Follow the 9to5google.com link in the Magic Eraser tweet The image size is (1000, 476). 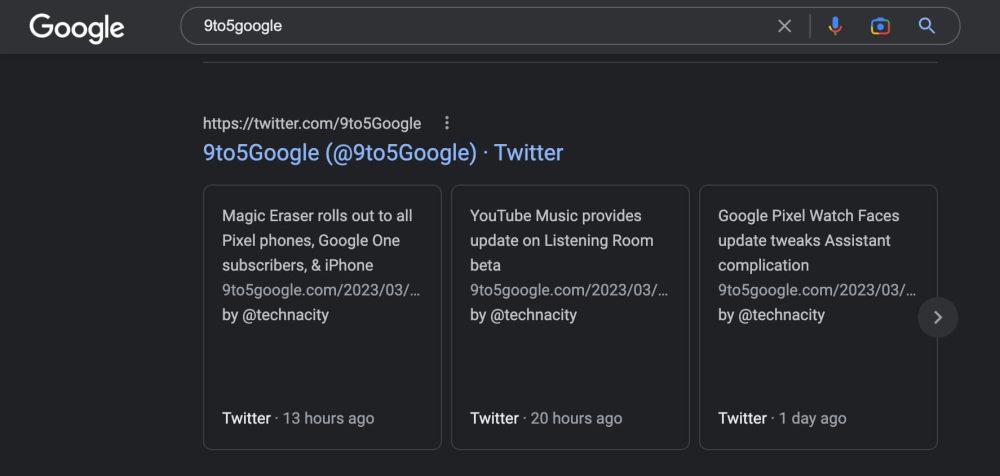[x=321, y=290]
